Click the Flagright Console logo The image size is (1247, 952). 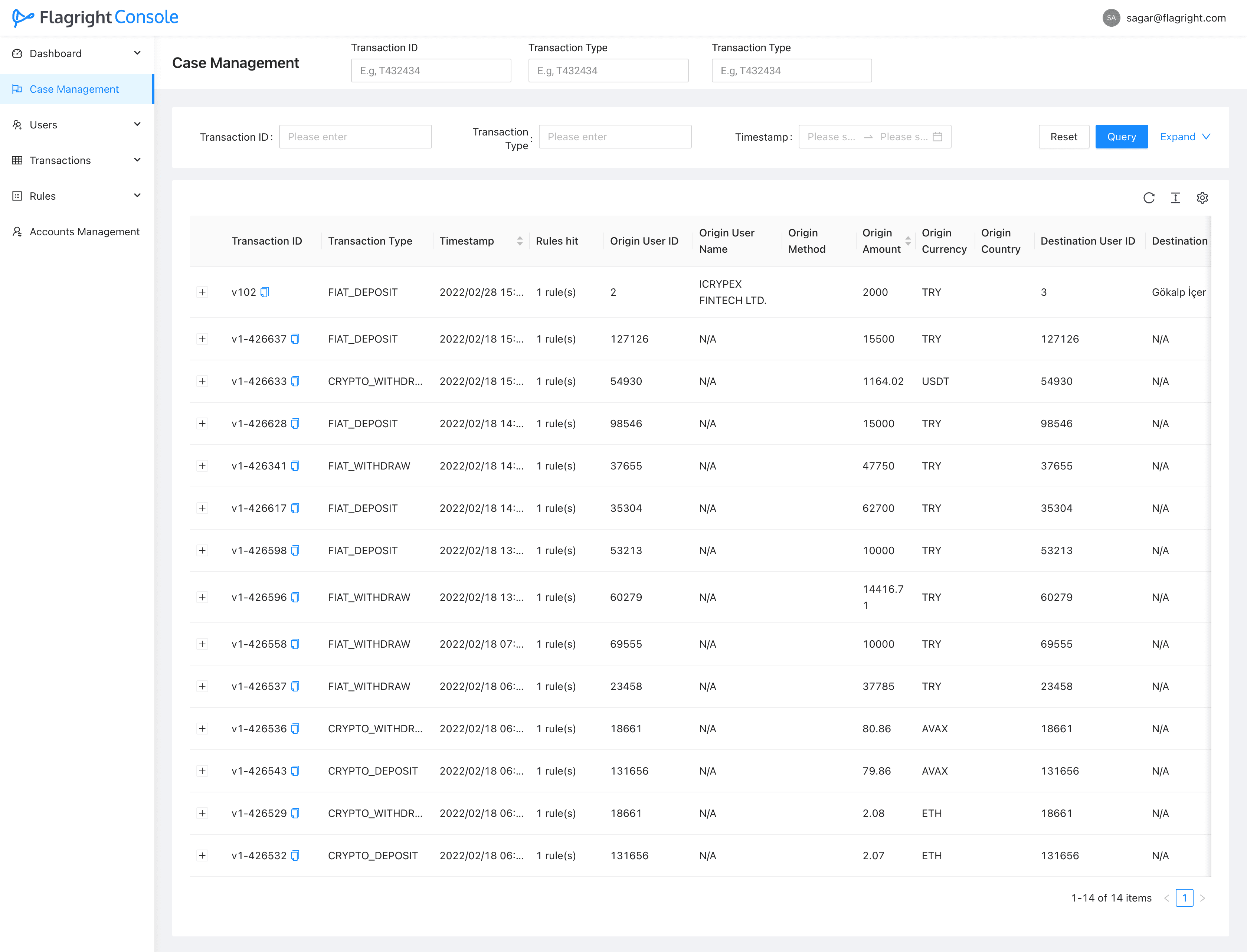[95, 17]
